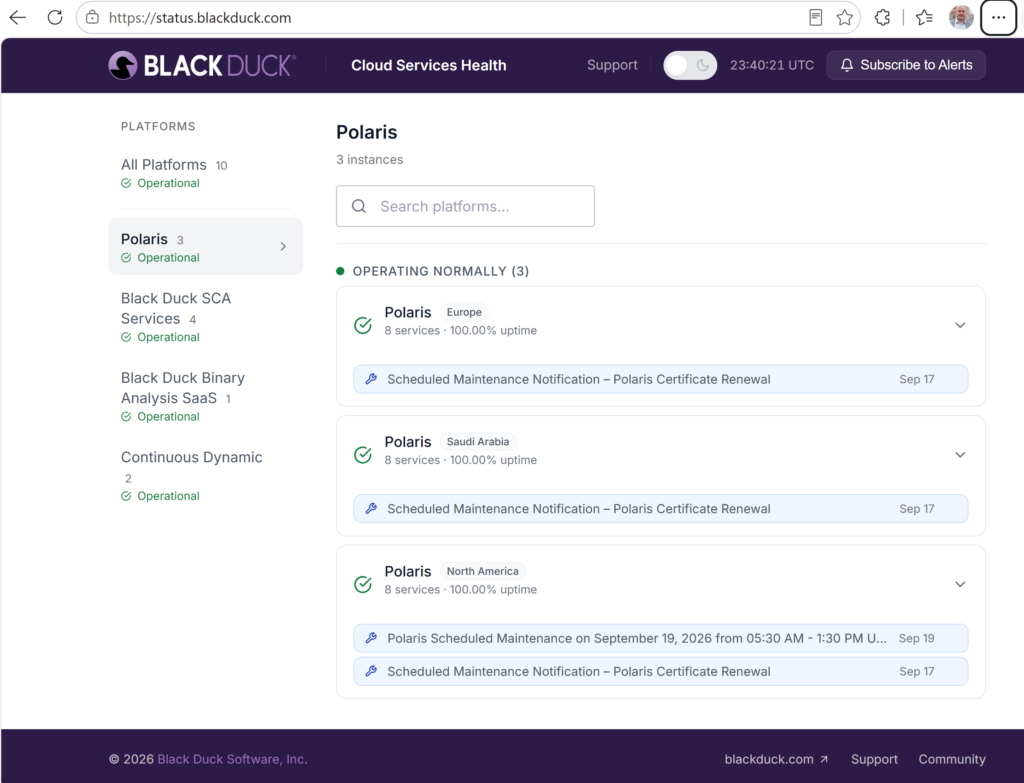The width and height of the screenshot is (1024, 783).
Task: Select Continuous Dynamic in the sidebar
Action: tap(205, 476)
